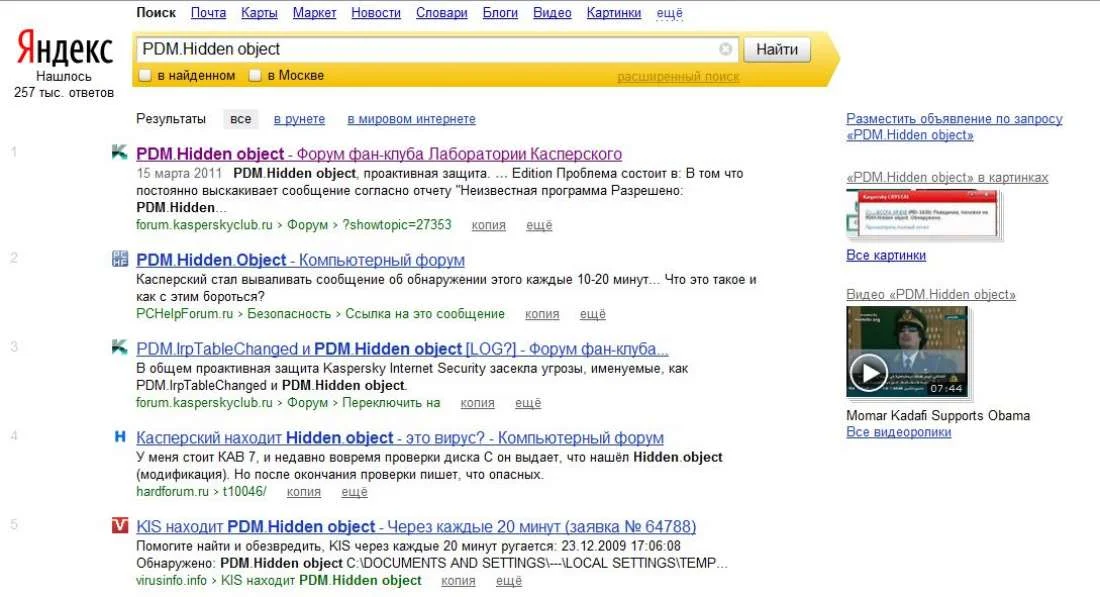Click the 'hardforum.ru' green URL
Viewport: 1100px width, 597px height.
pyautogui.click(x=172, y=492)
